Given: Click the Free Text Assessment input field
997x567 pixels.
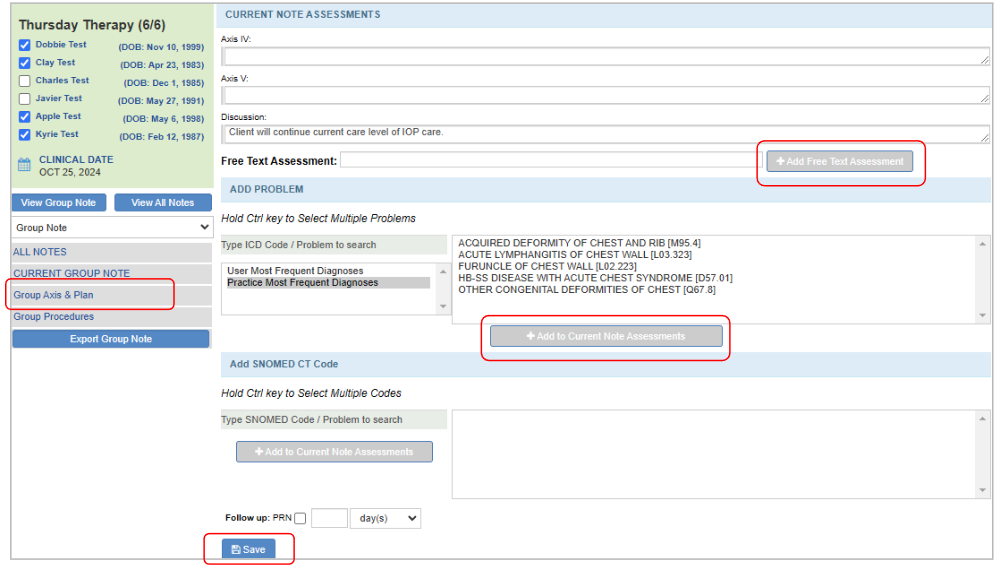Looking at the screenshot, I should 550,161.
